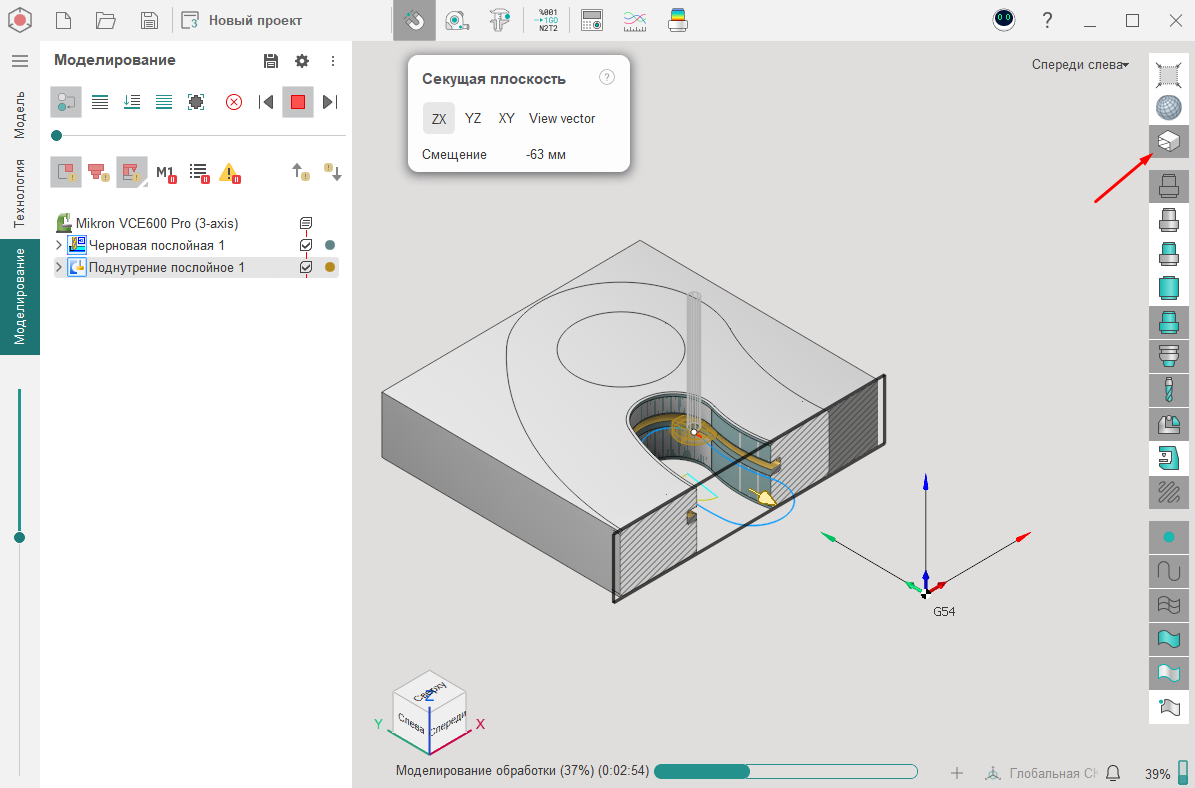Click the red circled X icon
Screen dimensions: 1195x788
[x=233, y=102]
